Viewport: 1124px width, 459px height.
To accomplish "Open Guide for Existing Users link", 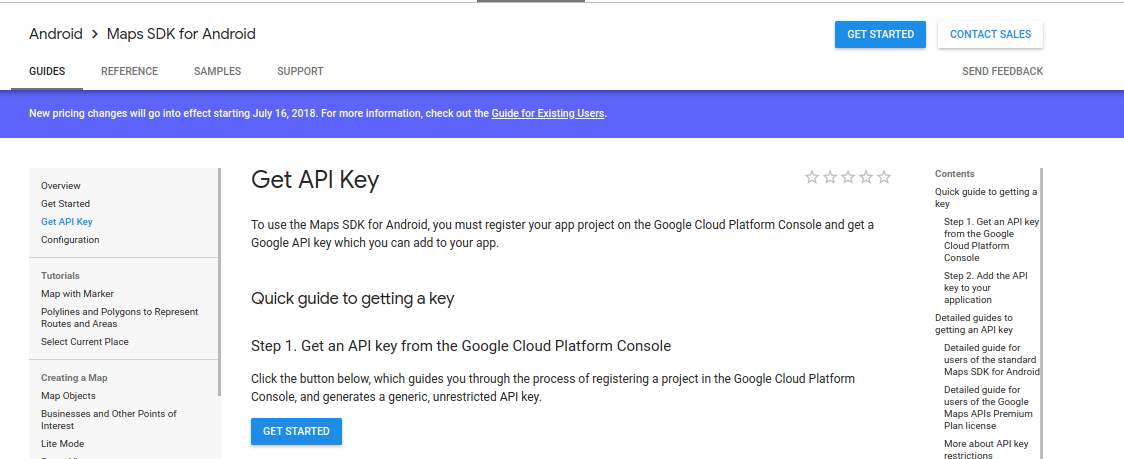I will click(547, 113).
